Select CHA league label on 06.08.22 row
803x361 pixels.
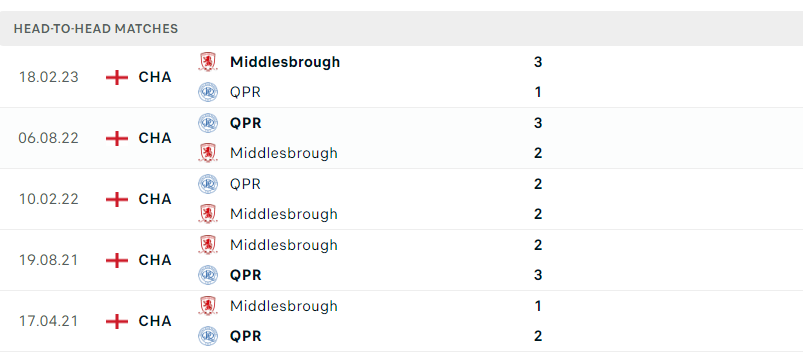click(x=155, y=138)
